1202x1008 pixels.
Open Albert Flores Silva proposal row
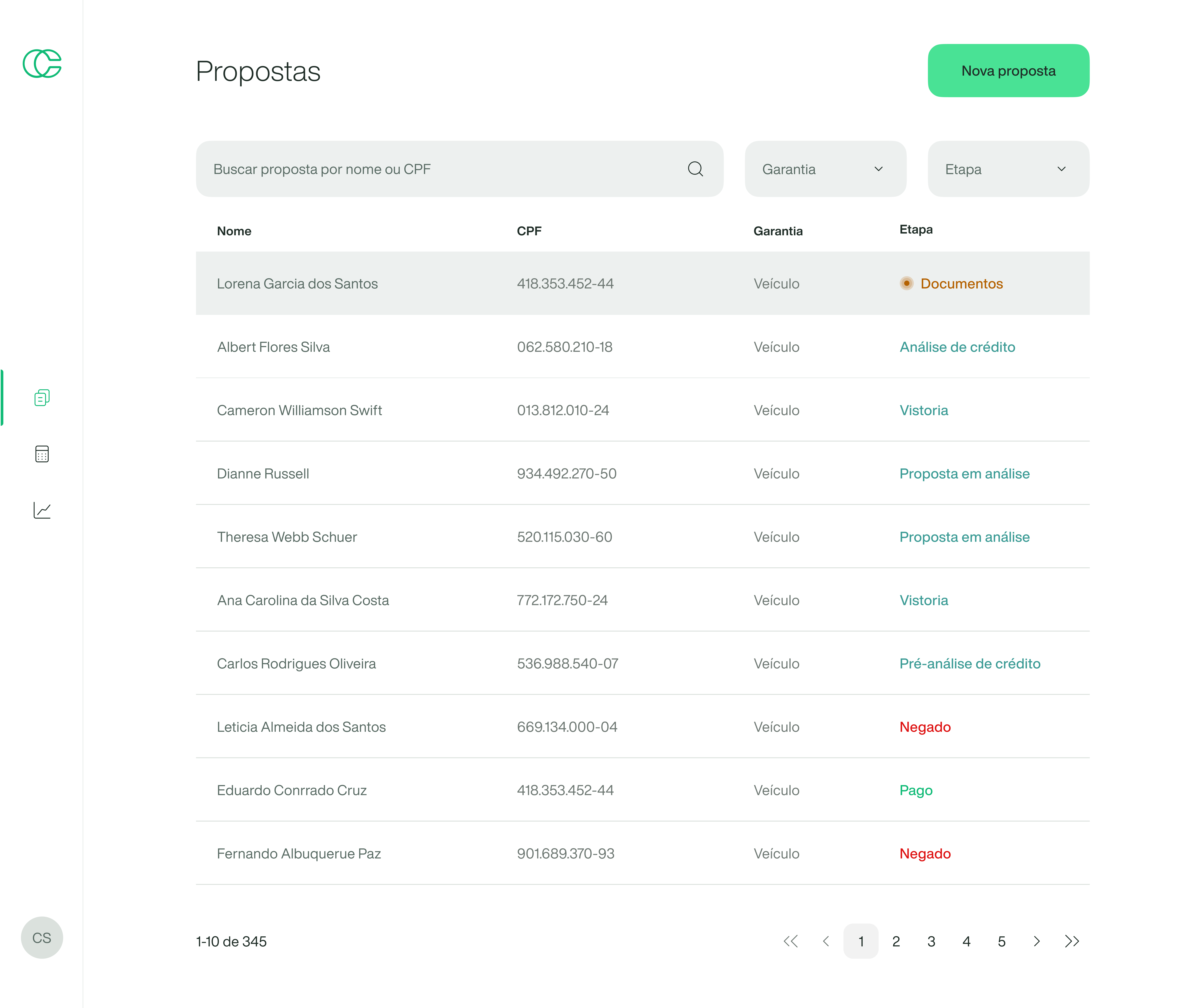(274, 347)
